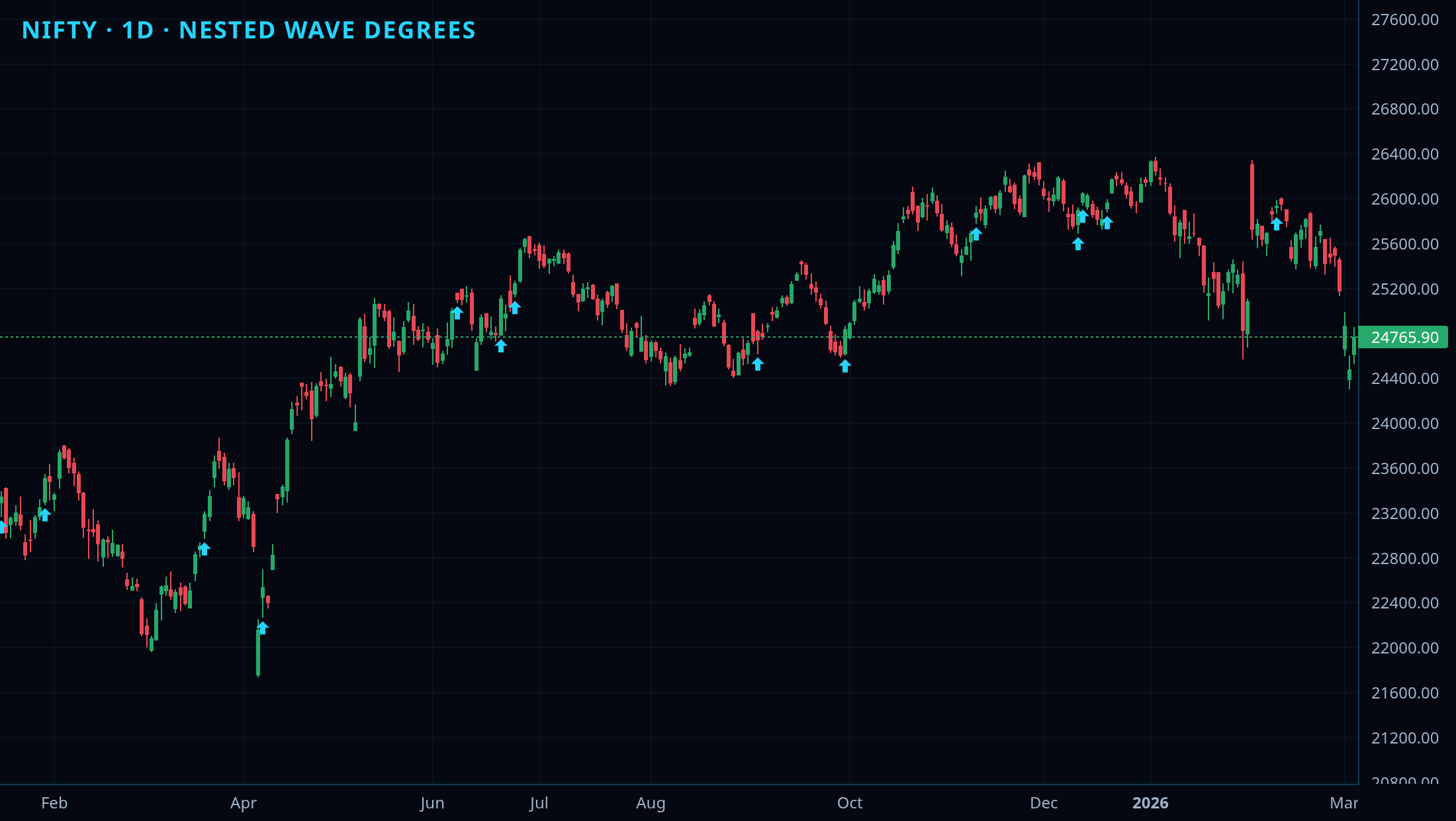
Task: Click the 21200.00 price axis label
Action: pyautogui.click(x=1404, y=738)
